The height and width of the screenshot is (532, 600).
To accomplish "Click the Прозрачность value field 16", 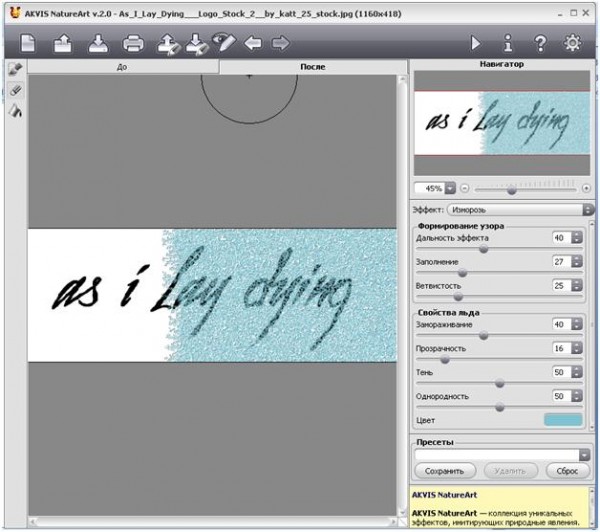I will (561, 348).
